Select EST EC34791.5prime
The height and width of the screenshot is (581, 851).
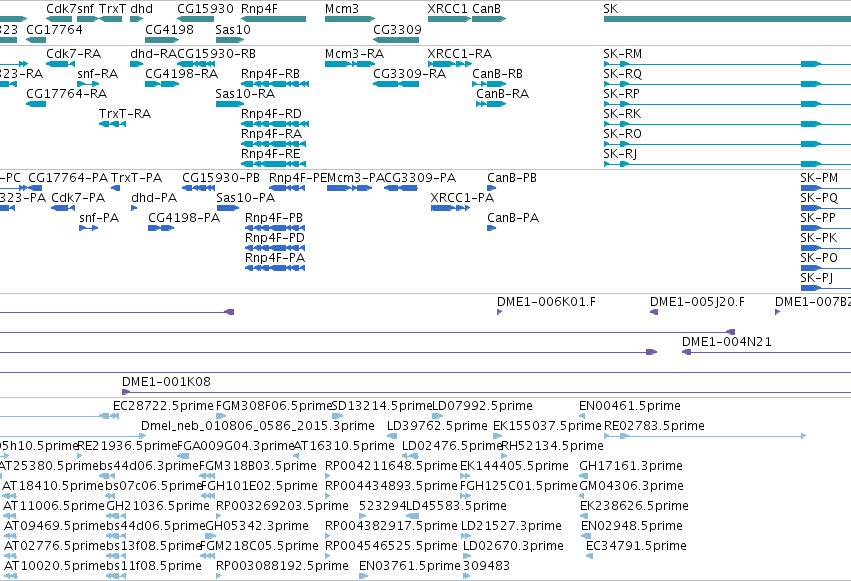coord(636,546)
